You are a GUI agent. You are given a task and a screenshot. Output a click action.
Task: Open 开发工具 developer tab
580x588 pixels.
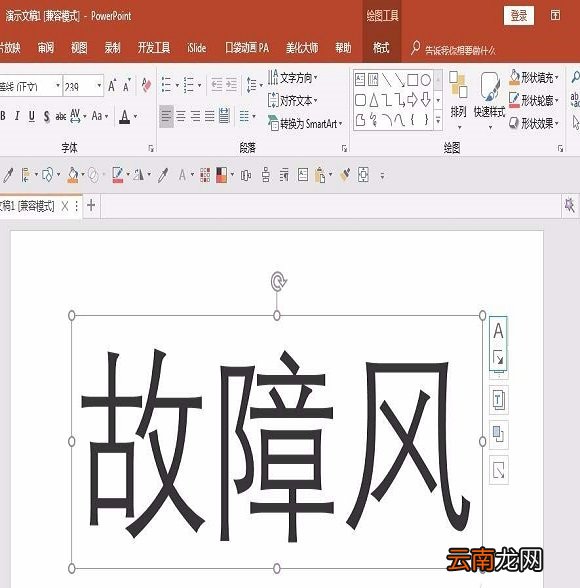click(154, 48)
